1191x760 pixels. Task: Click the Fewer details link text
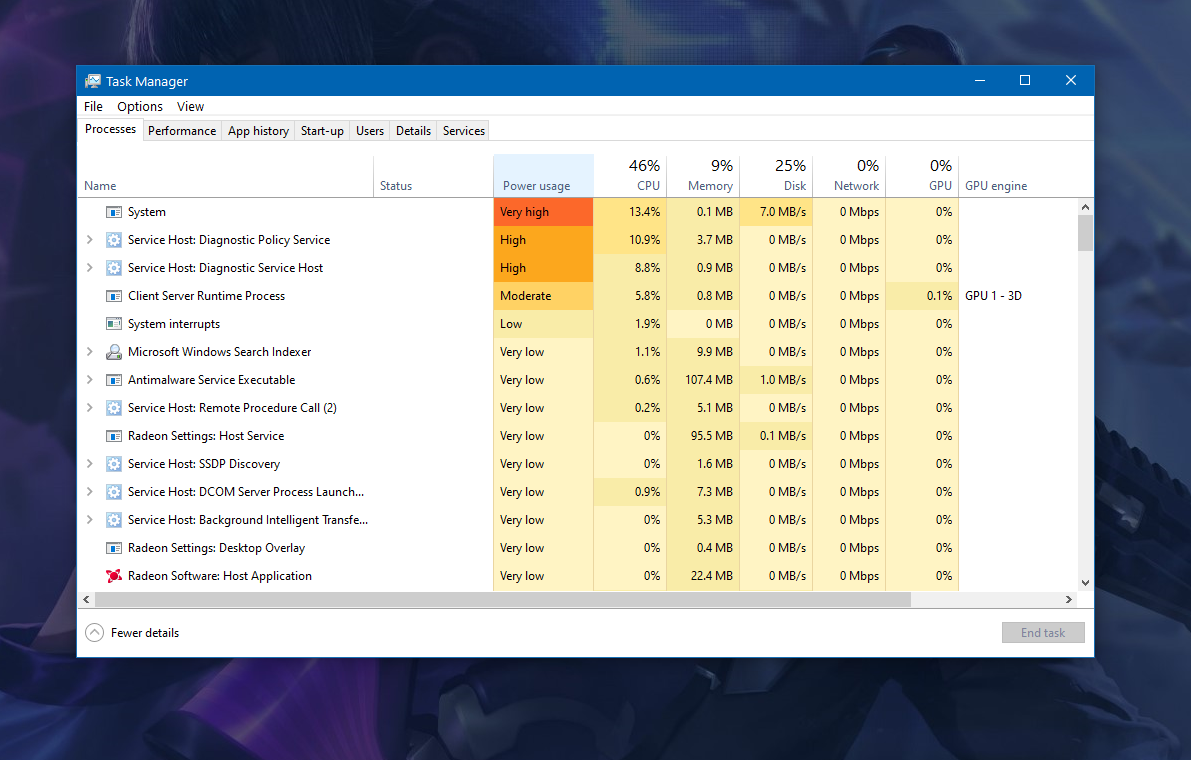pos(145,632)
